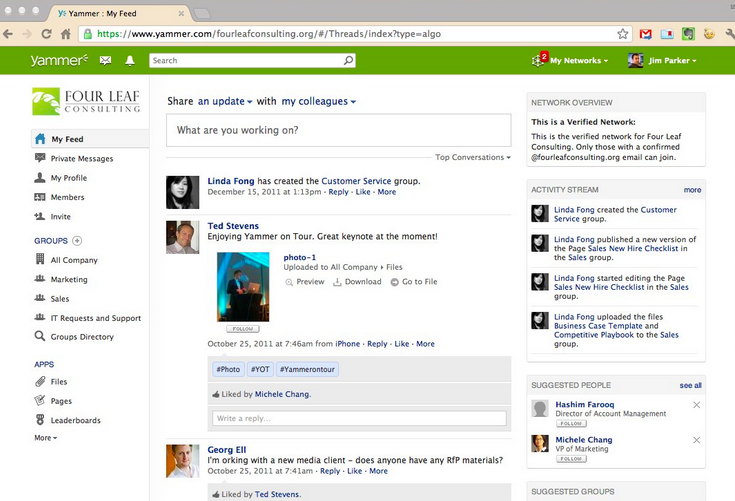Open the Sales group in sidebar
The width and height of the screenshot is (735, 501).
(x=52, y=299)
